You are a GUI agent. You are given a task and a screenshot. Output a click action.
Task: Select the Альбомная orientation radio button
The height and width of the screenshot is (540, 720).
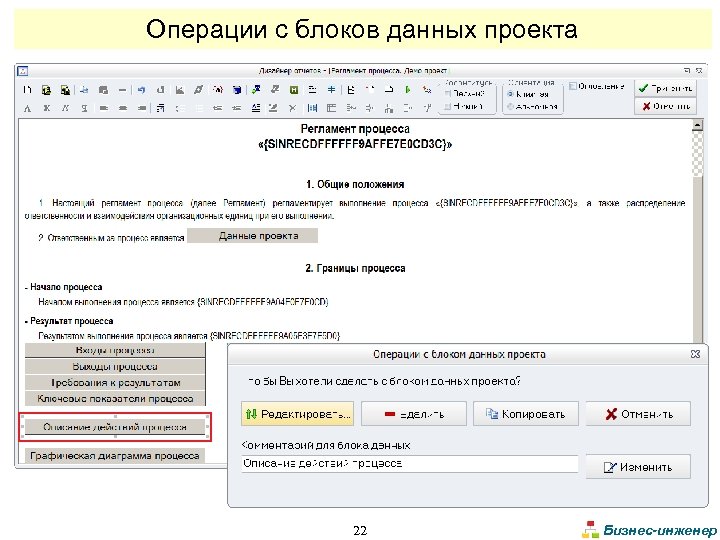[x=510, y=107]
